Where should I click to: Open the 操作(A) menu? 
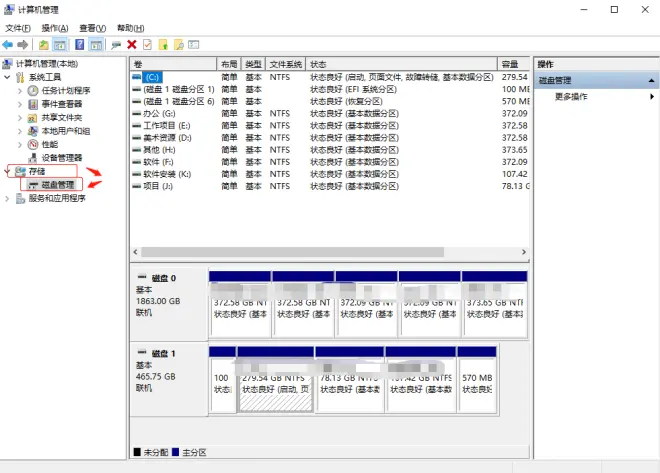56,28
